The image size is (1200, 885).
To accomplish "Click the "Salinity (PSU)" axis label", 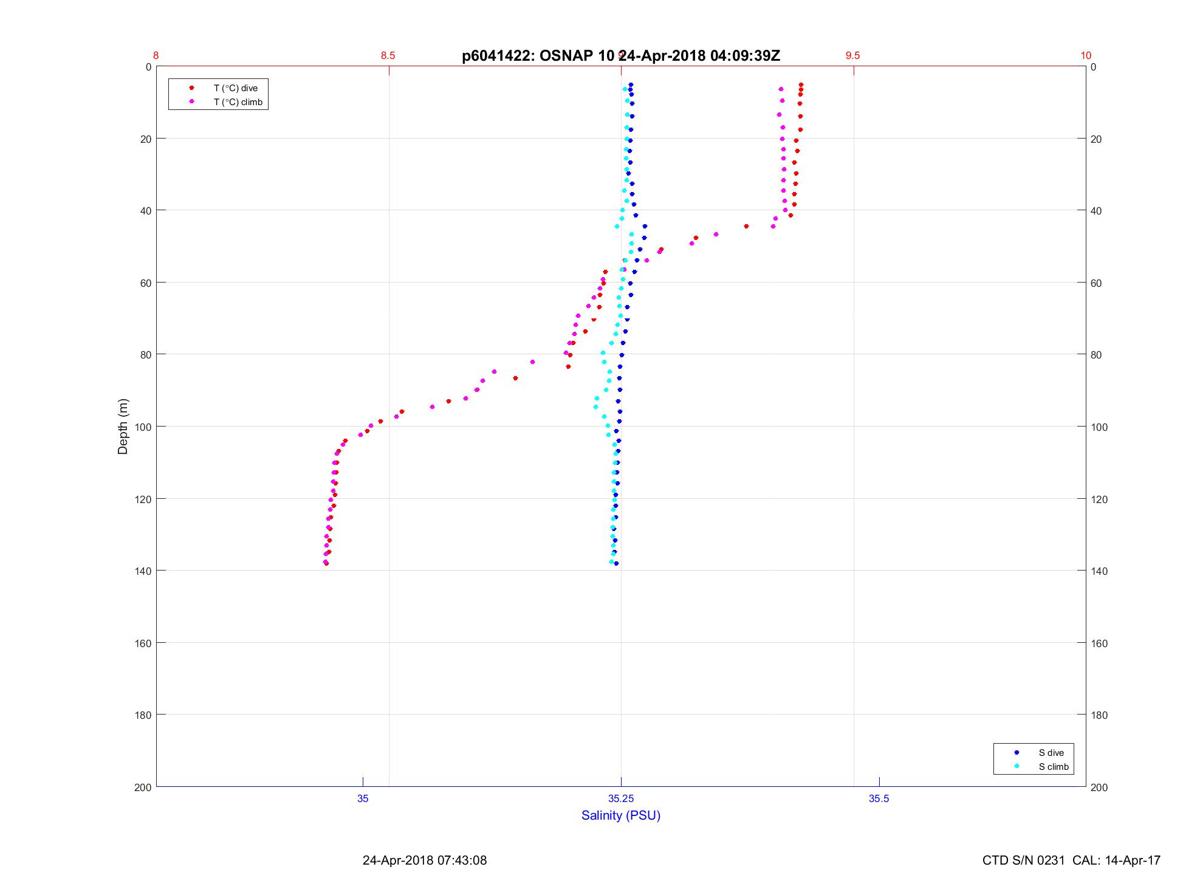I will 621,815.
